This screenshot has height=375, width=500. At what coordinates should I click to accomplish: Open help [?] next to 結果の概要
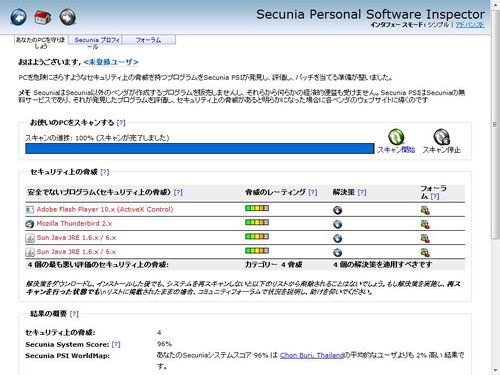(x=74, y=314)
